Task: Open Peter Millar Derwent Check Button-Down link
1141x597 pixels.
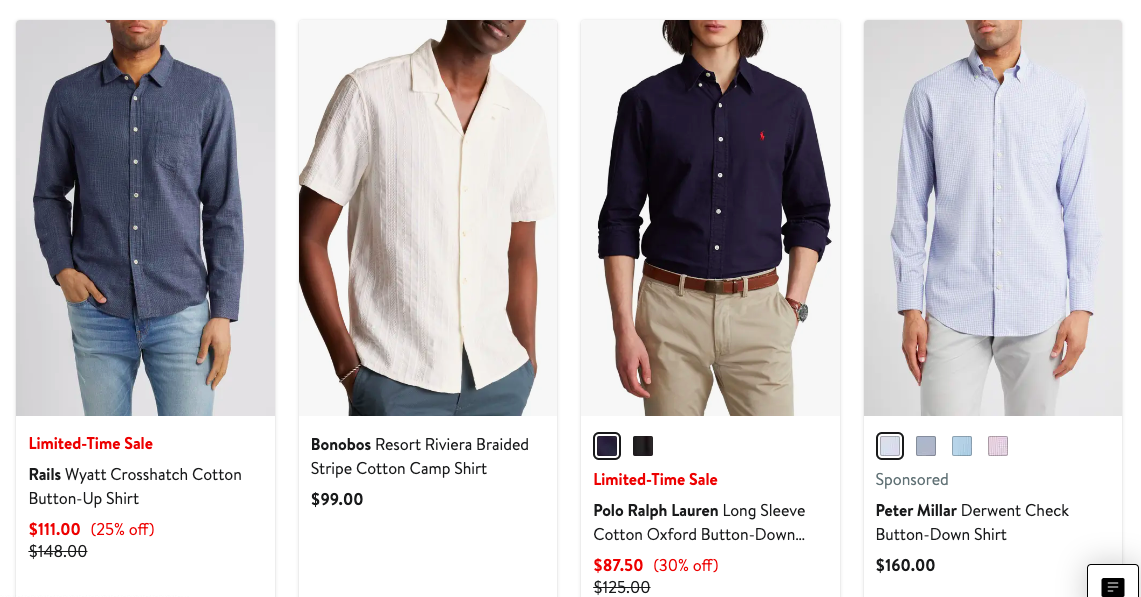Action: pyautogui.click(x=972, y=523)
